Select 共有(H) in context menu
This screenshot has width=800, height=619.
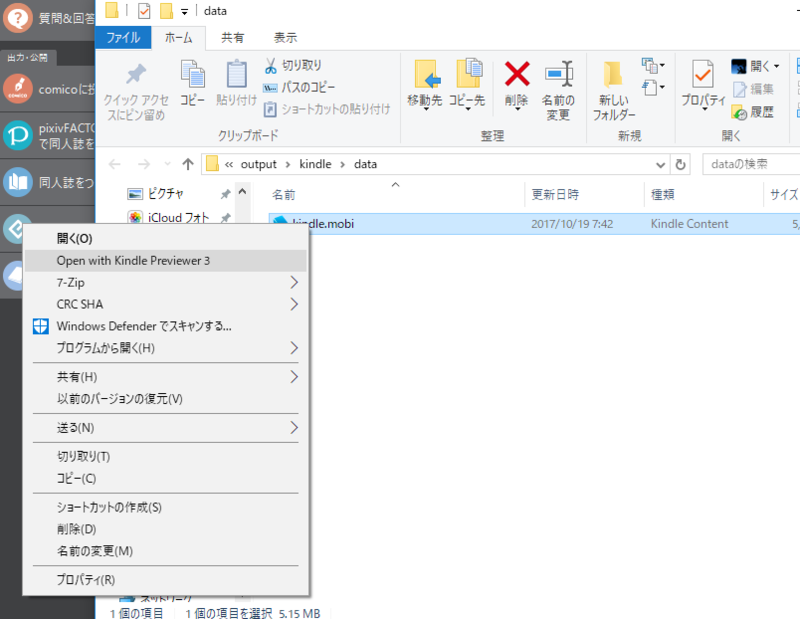point(165,377)
